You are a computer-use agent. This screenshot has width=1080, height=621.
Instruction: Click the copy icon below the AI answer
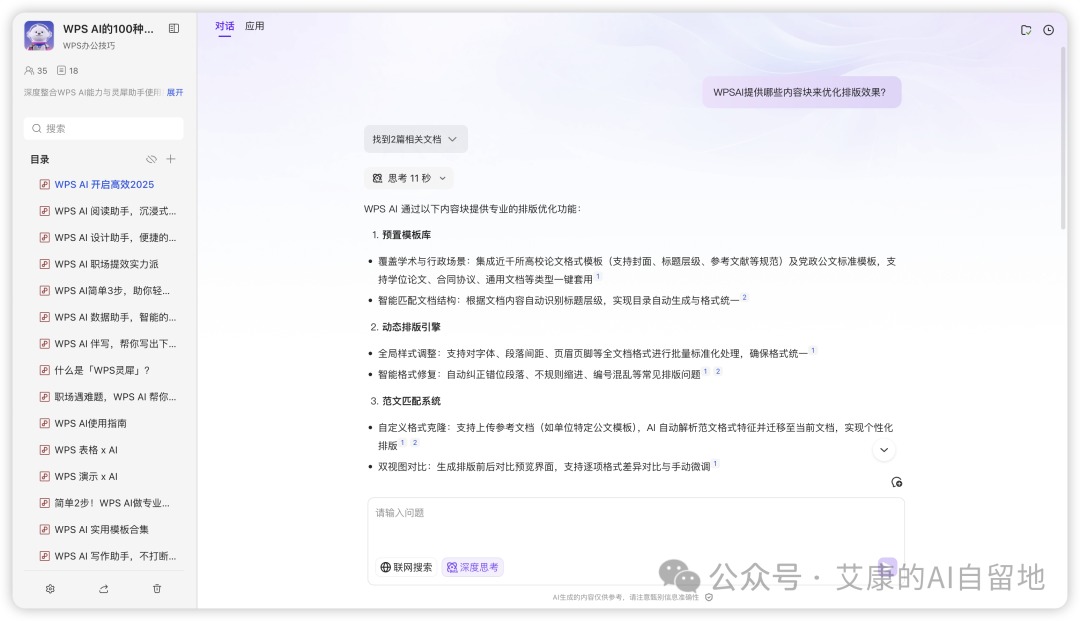(x=896, y=482)
